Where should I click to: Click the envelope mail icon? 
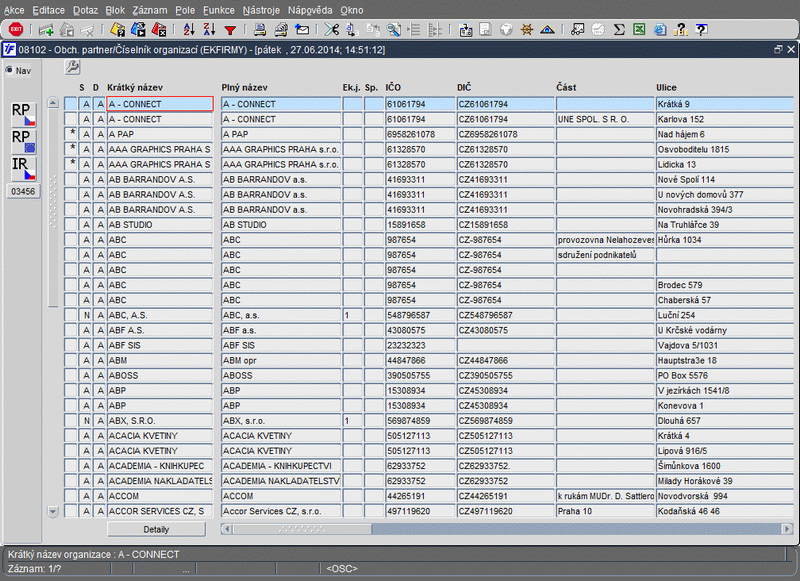tap(302, 30)
